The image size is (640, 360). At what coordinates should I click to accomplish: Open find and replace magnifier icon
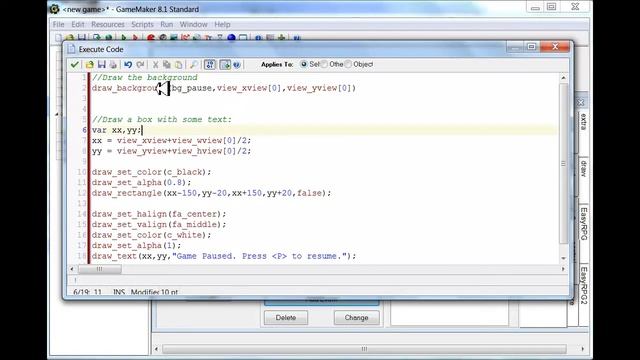coord(194,64)
